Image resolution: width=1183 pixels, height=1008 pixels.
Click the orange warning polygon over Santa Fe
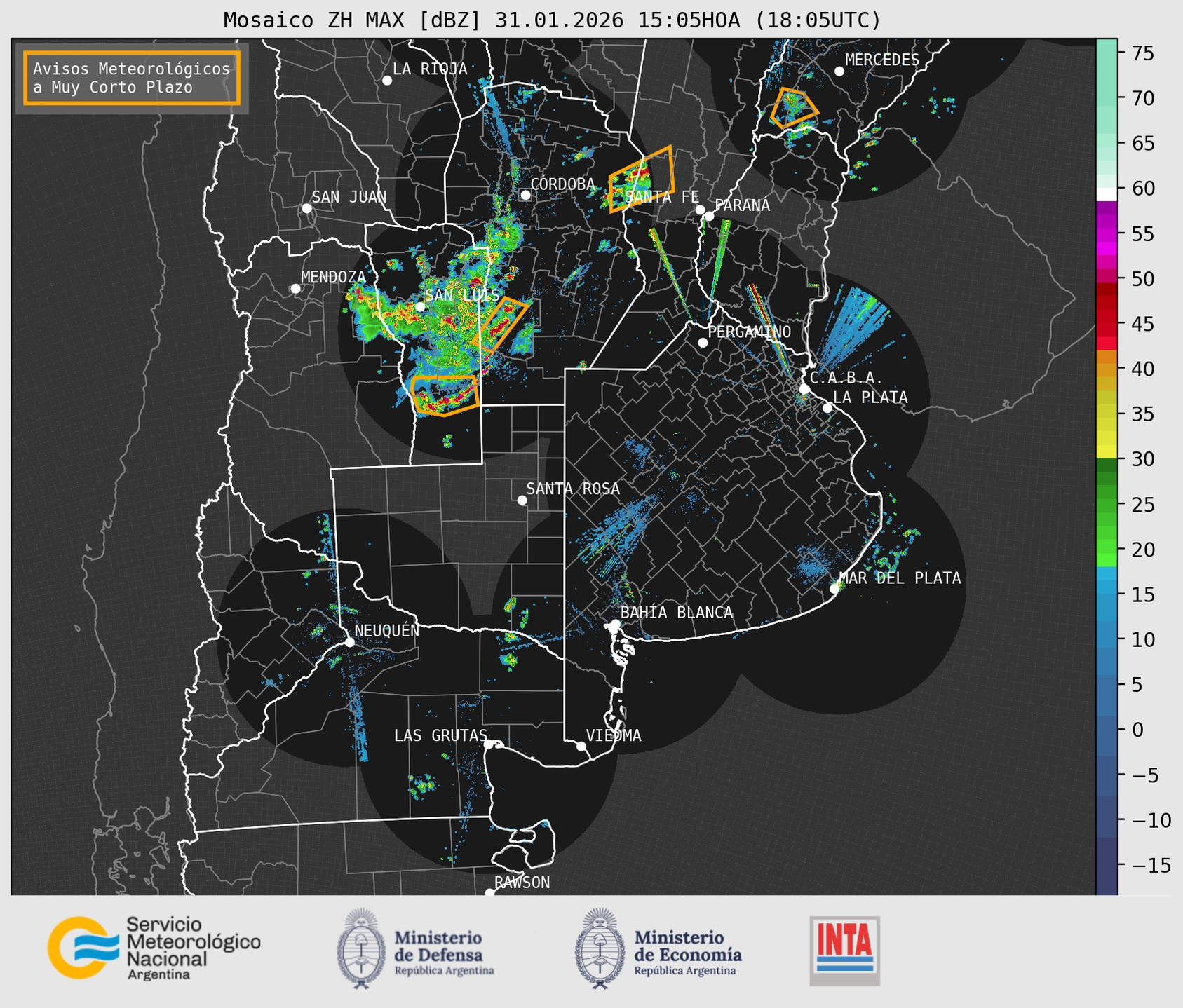pyautogui.click(x=642, y=179)
